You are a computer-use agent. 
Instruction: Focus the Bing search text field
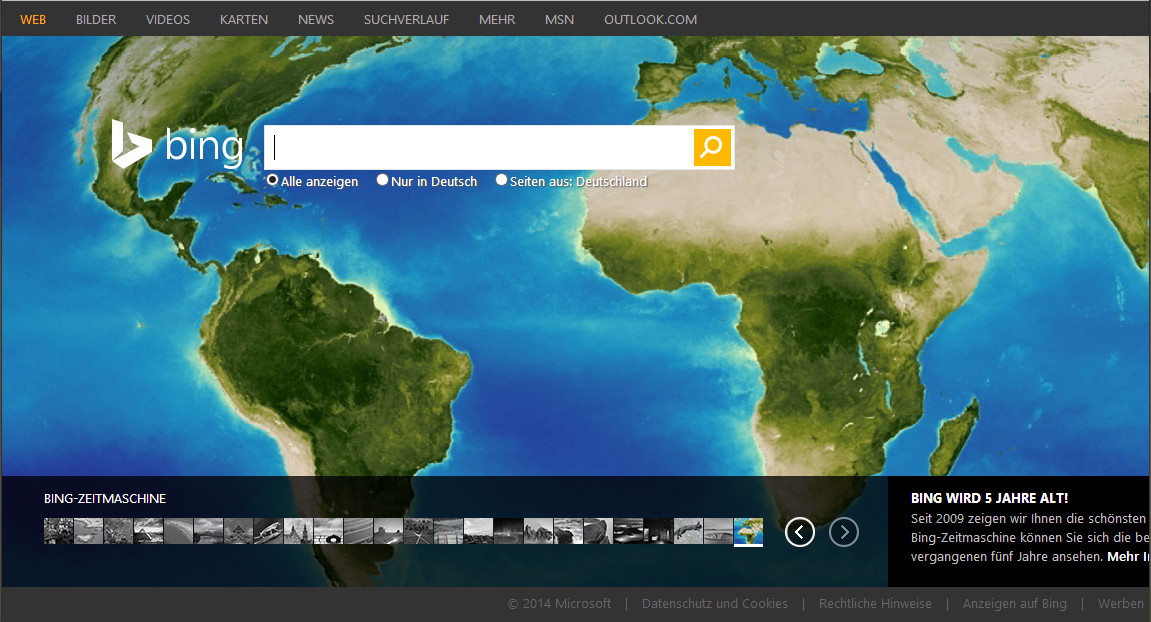pyautogui.click(x=479, y=148)
